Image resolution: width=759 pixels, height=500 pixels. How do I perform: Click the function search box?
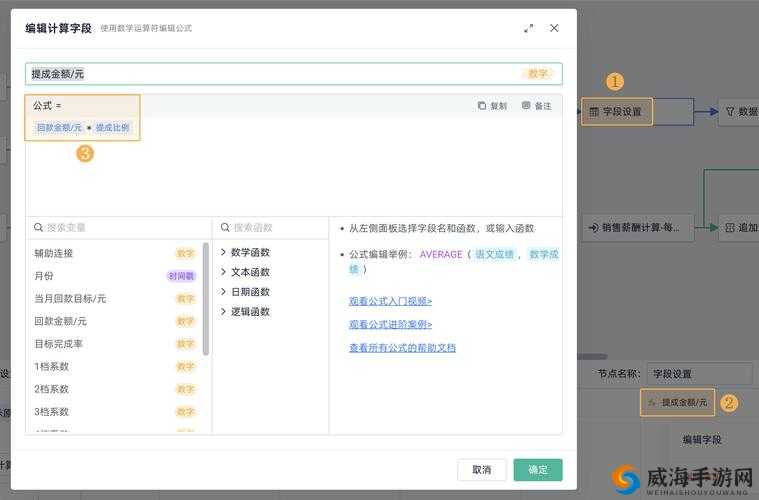coord(271,227)
